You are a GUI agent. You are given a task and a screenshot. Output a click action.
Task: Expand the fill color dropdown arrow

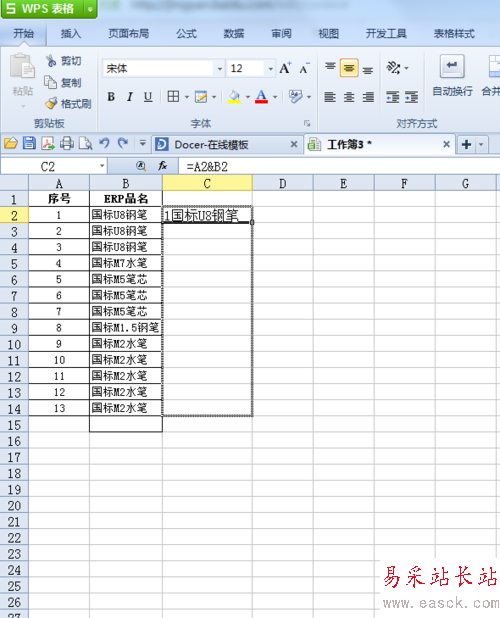pos(247,97)
